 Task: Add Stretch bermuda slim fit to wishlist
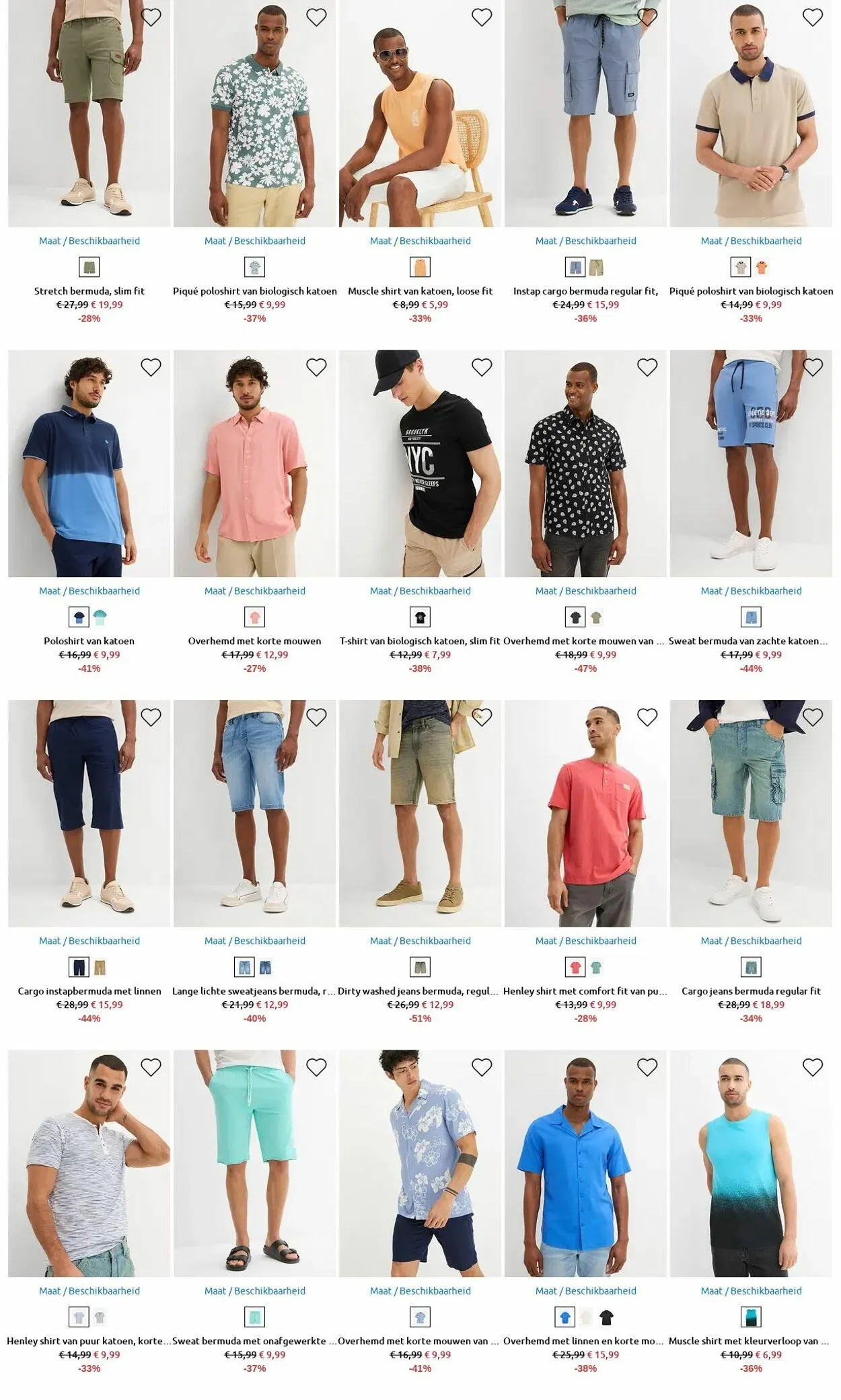tap(151, 17)
